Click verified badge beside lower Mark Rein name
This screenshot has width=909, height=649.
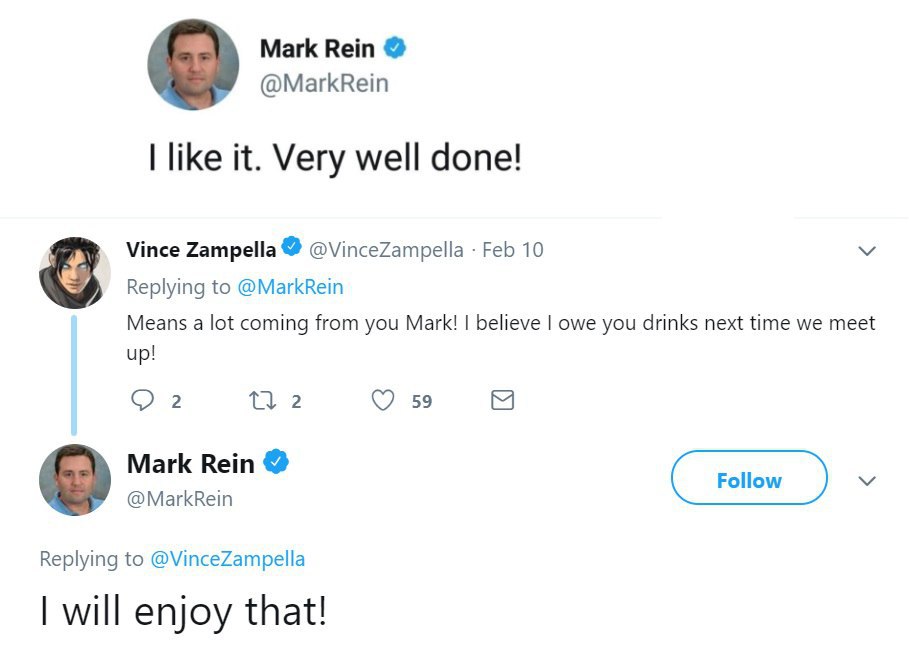click(x=276, y=462)
